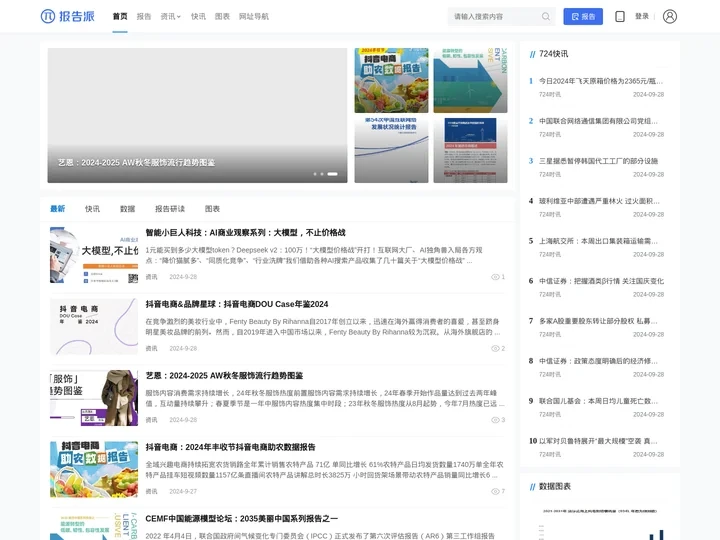
Task: Open the 报告 navigation item
Action: click(x=144, y=17)
